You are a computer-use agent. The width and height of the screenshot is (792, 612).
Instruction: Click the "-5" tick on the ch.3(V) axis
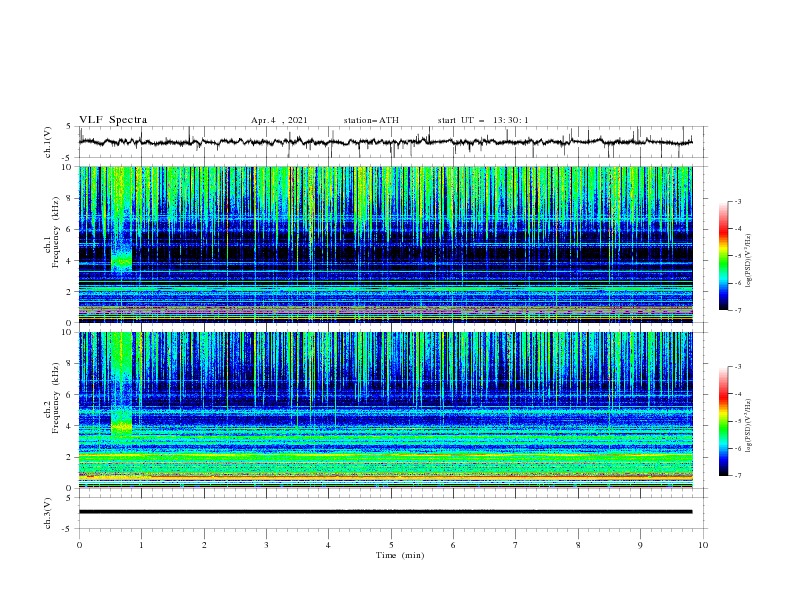(x=68, y=529)
